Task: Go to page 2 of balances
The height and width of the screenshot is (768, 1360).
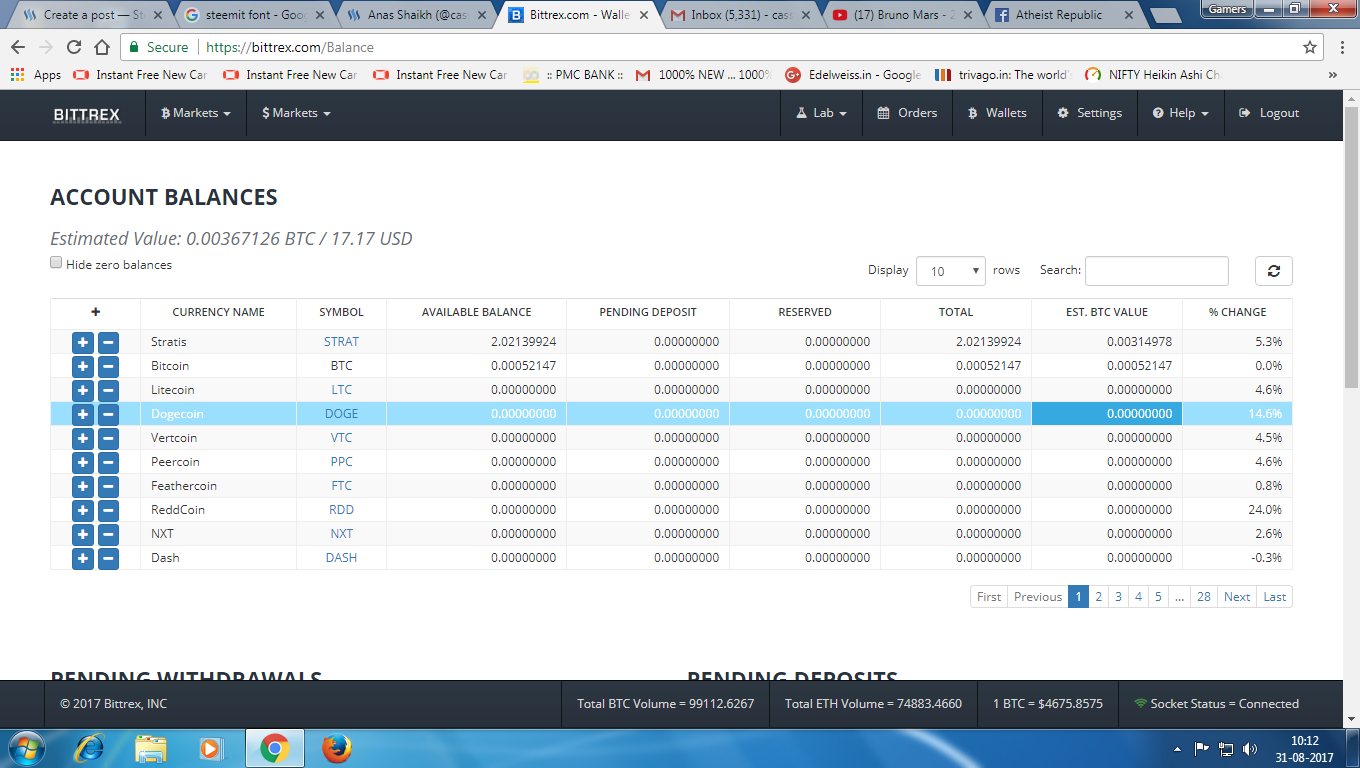Action: click(1098, 597)
